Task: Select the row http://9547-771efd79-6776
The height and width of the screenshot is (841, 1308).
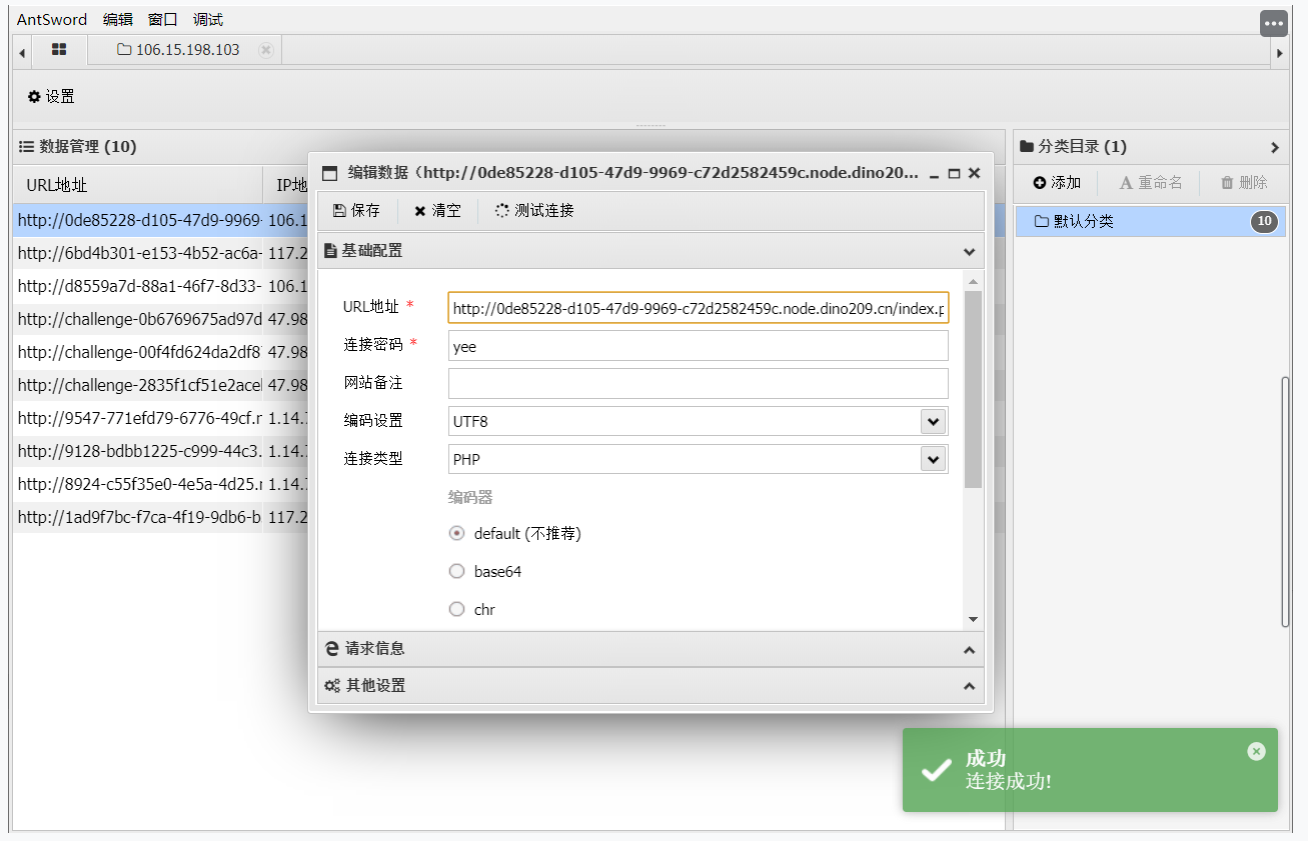Action: point(138,418)
